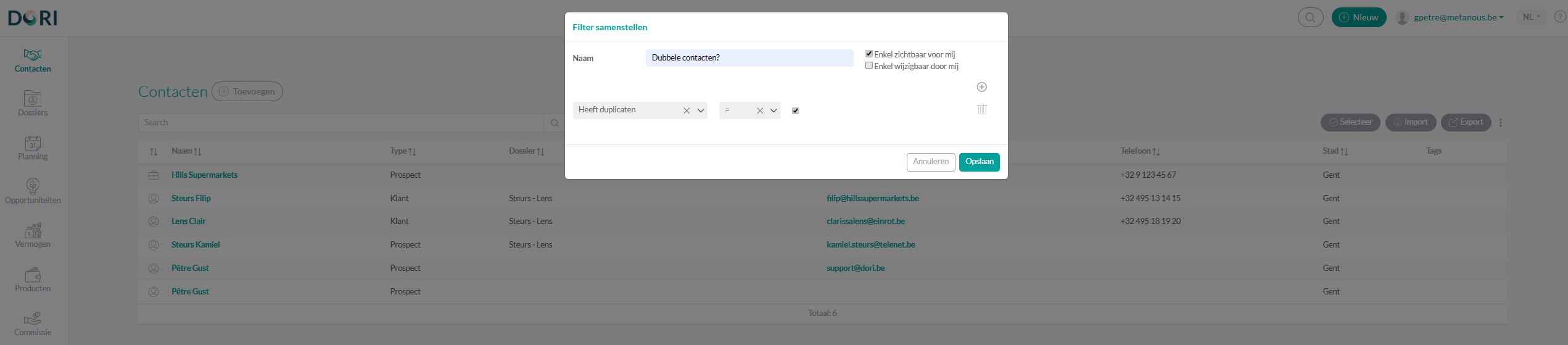Open the Pêtre Gust contact with support@dori.be
This screenshot has width=1568, height=345.
(190, 268)
